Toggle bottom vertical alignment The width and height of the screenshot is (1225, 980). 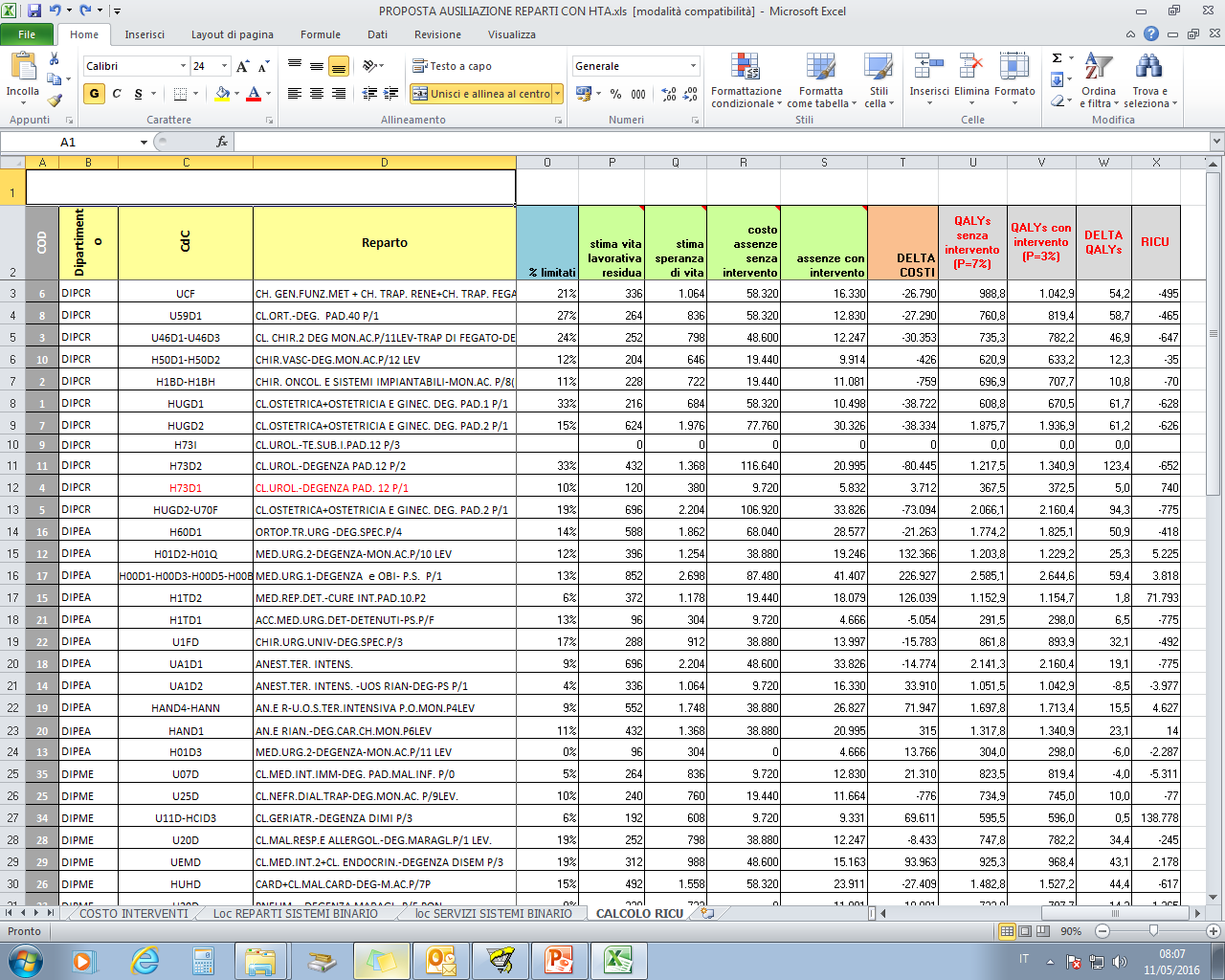(338, 66)
